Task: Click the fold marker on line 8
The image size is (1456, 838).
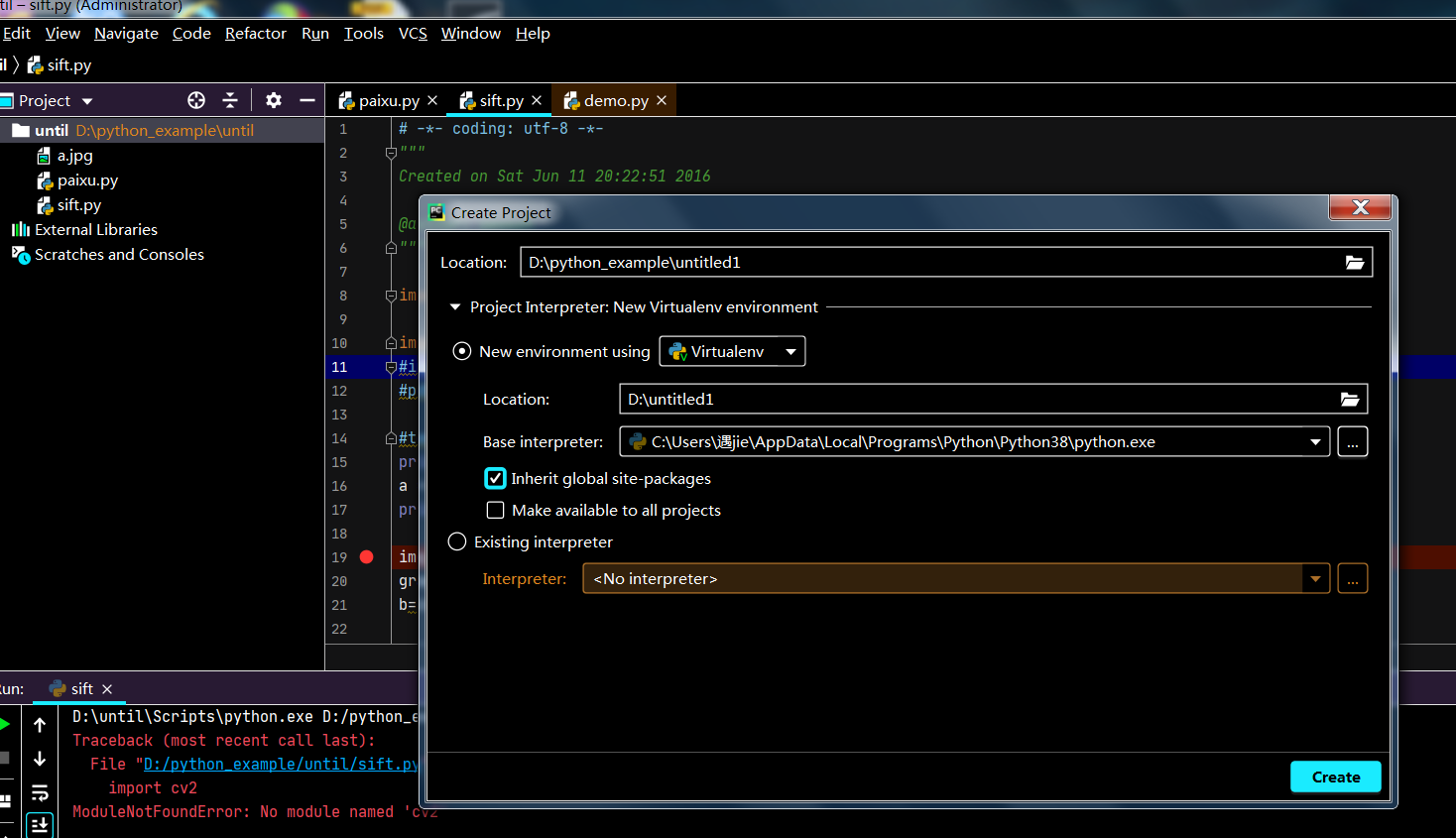Action: tap(391, 296)
